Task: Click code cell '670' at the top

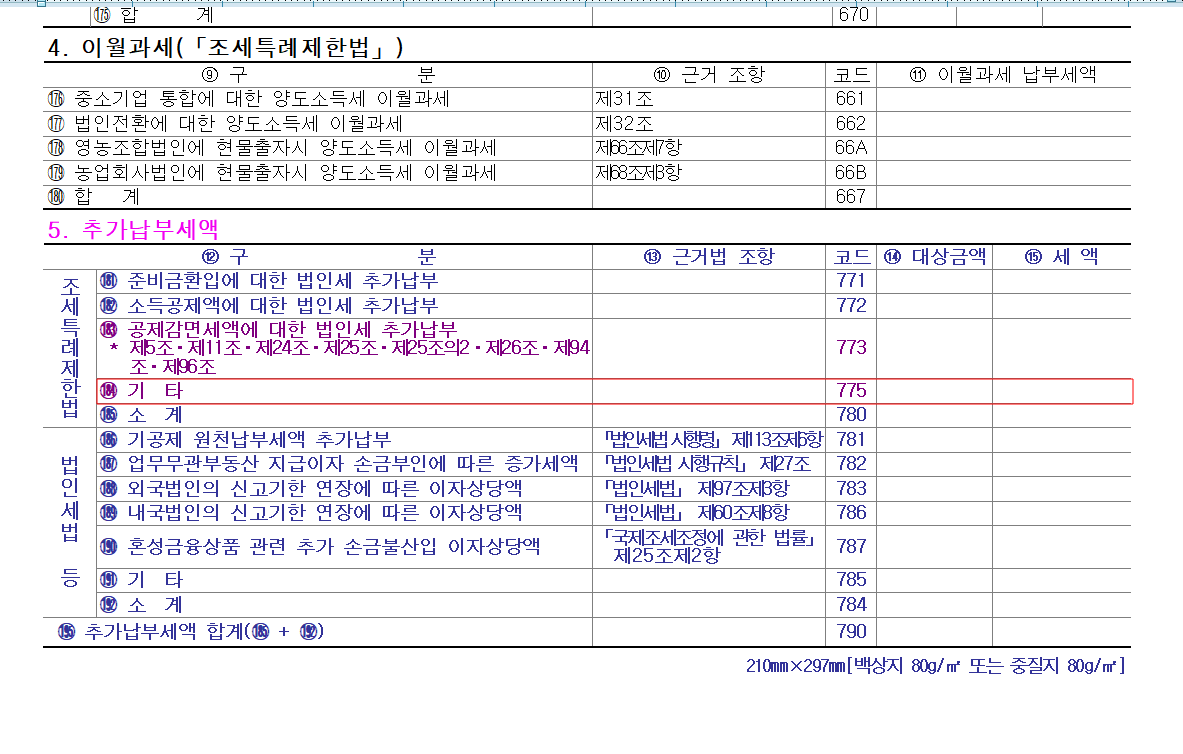Action: coord(854,14)
